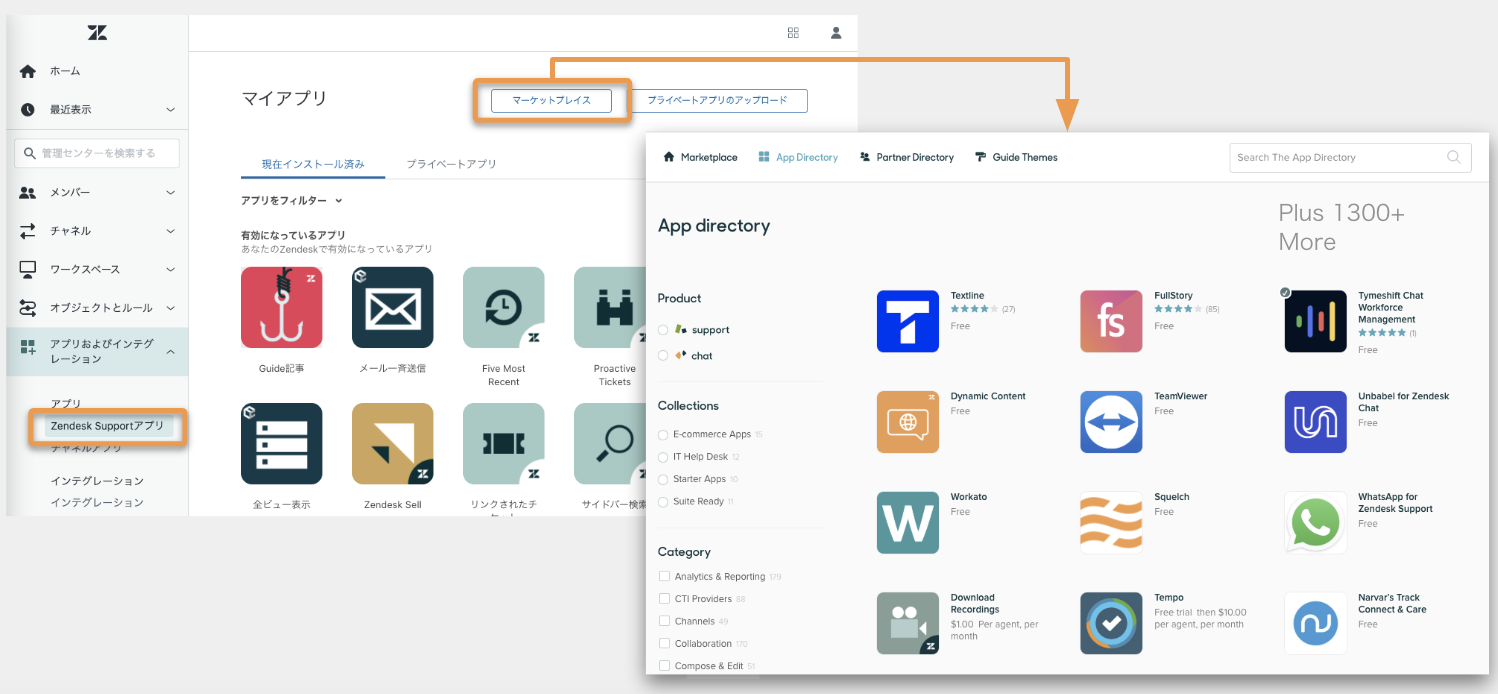Click the FullStory app icon
This screenshot has width=1498, height=694.
click(x=1110, y=321)
